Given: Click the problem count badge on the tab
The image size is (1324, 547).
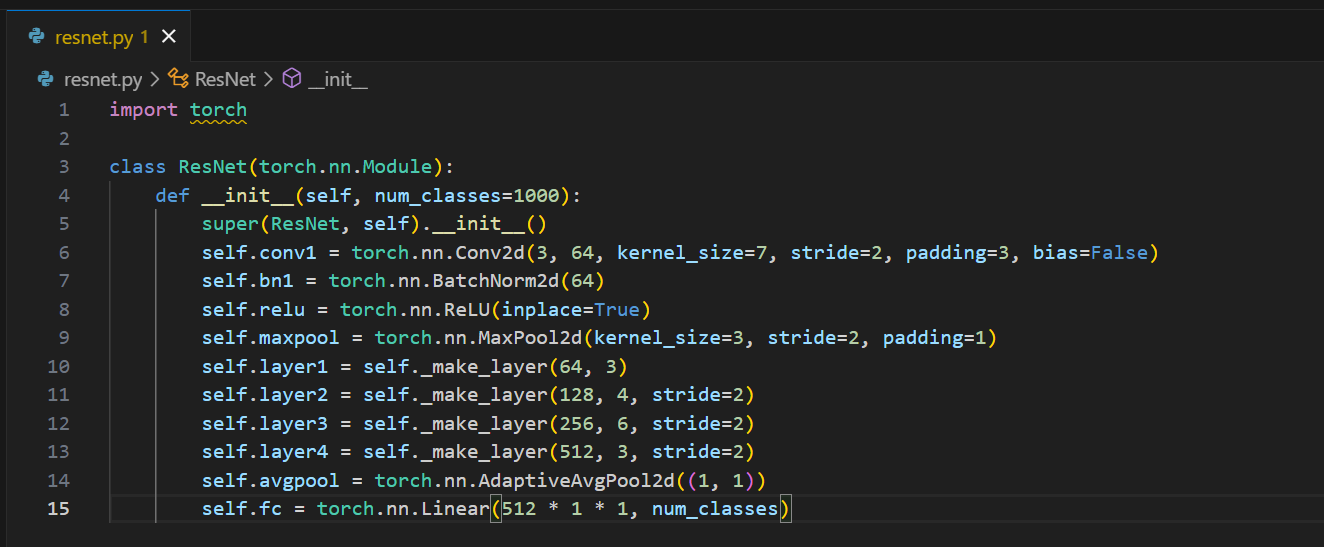Looking at the screenshot, I should click(x=144, y=37).
